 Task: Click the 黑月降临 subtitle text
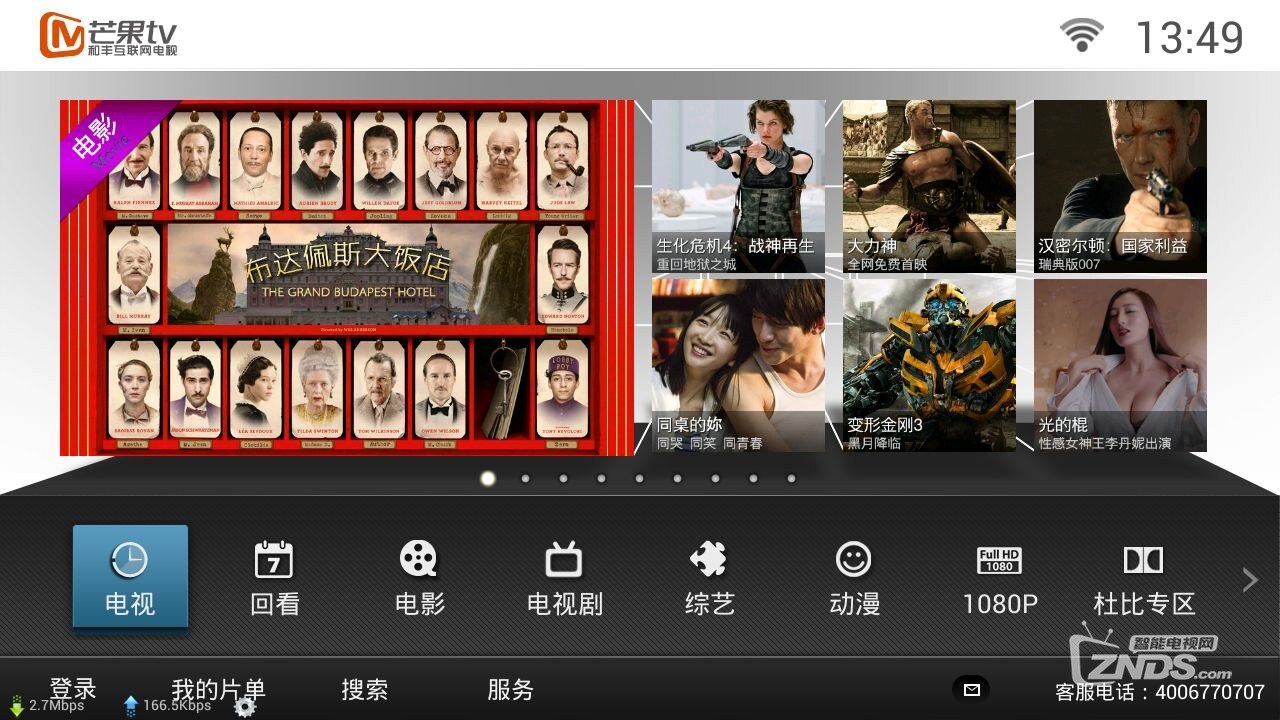pos(874,442)
